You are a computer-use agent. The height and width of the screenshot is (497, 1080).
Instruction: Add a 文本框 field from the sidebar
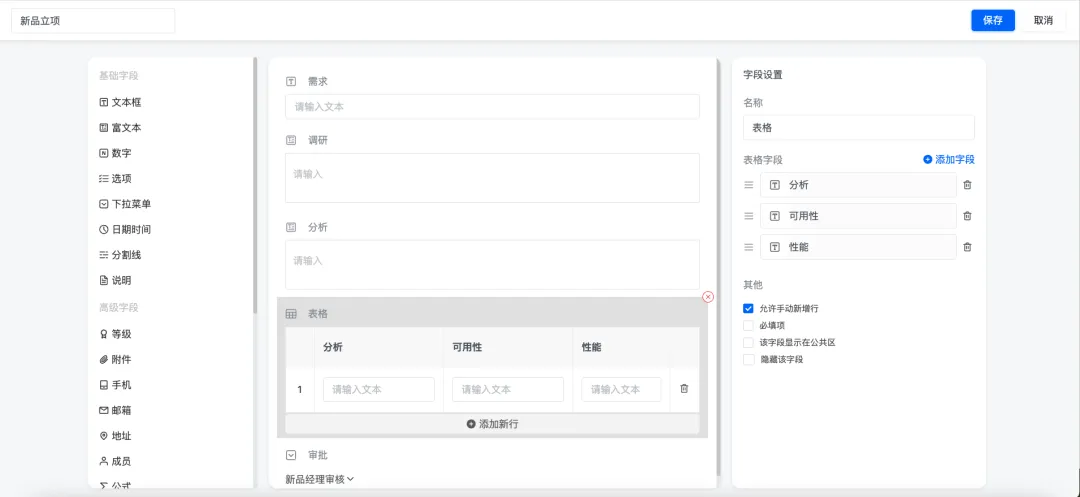121,102
